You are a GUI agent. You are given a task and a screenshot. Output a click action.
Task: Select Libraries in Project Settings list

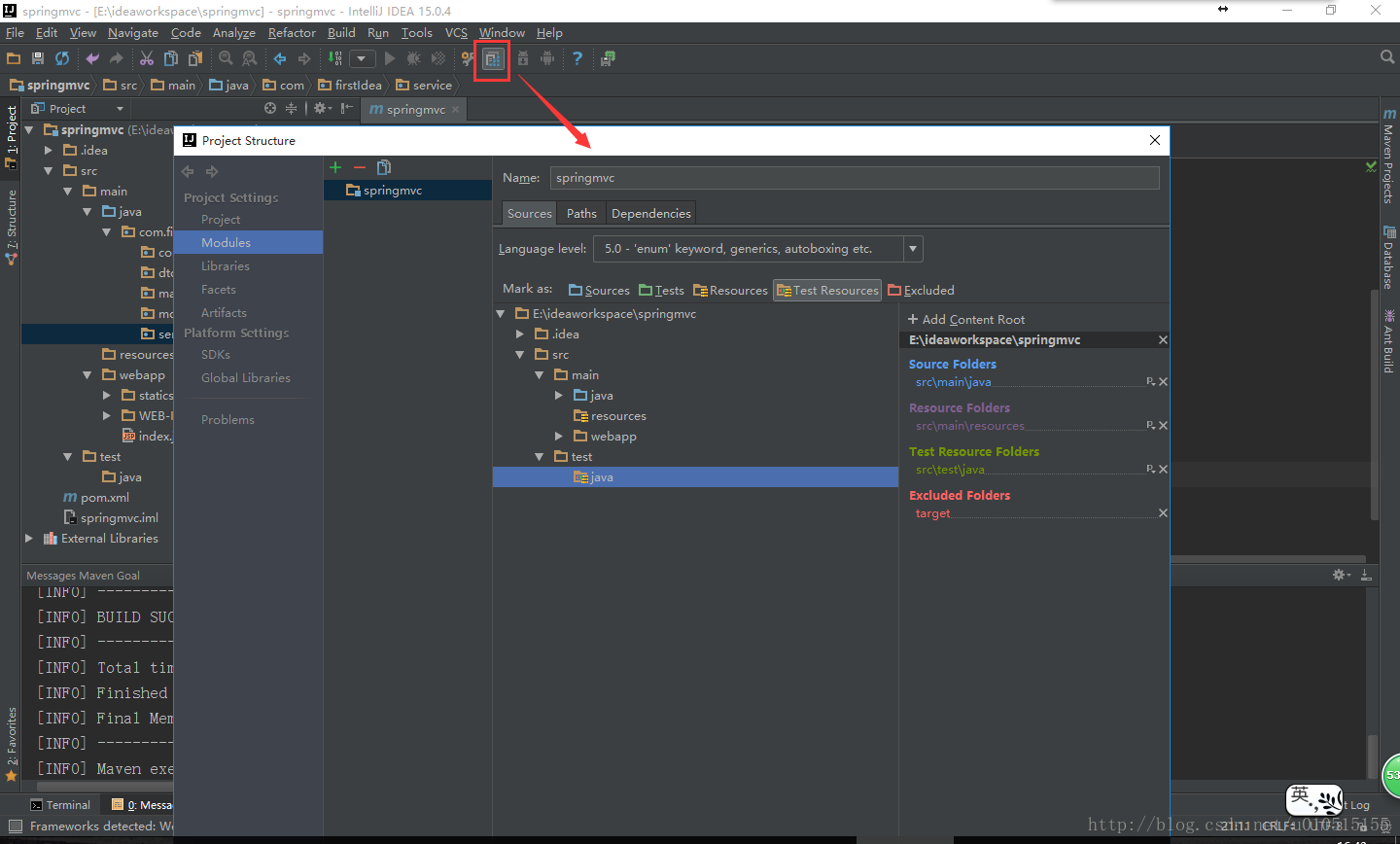point(226,266)
